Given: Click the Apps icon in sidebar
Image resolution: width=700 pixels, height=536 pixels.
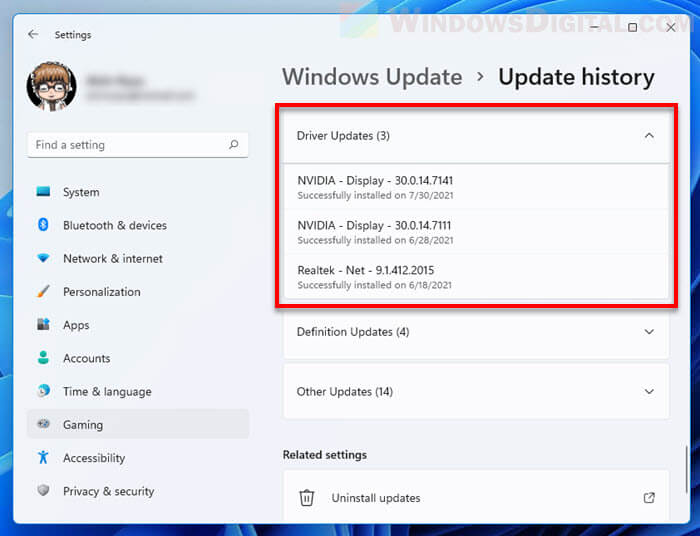Looking at the screenshot, I should tap(43, 324).
